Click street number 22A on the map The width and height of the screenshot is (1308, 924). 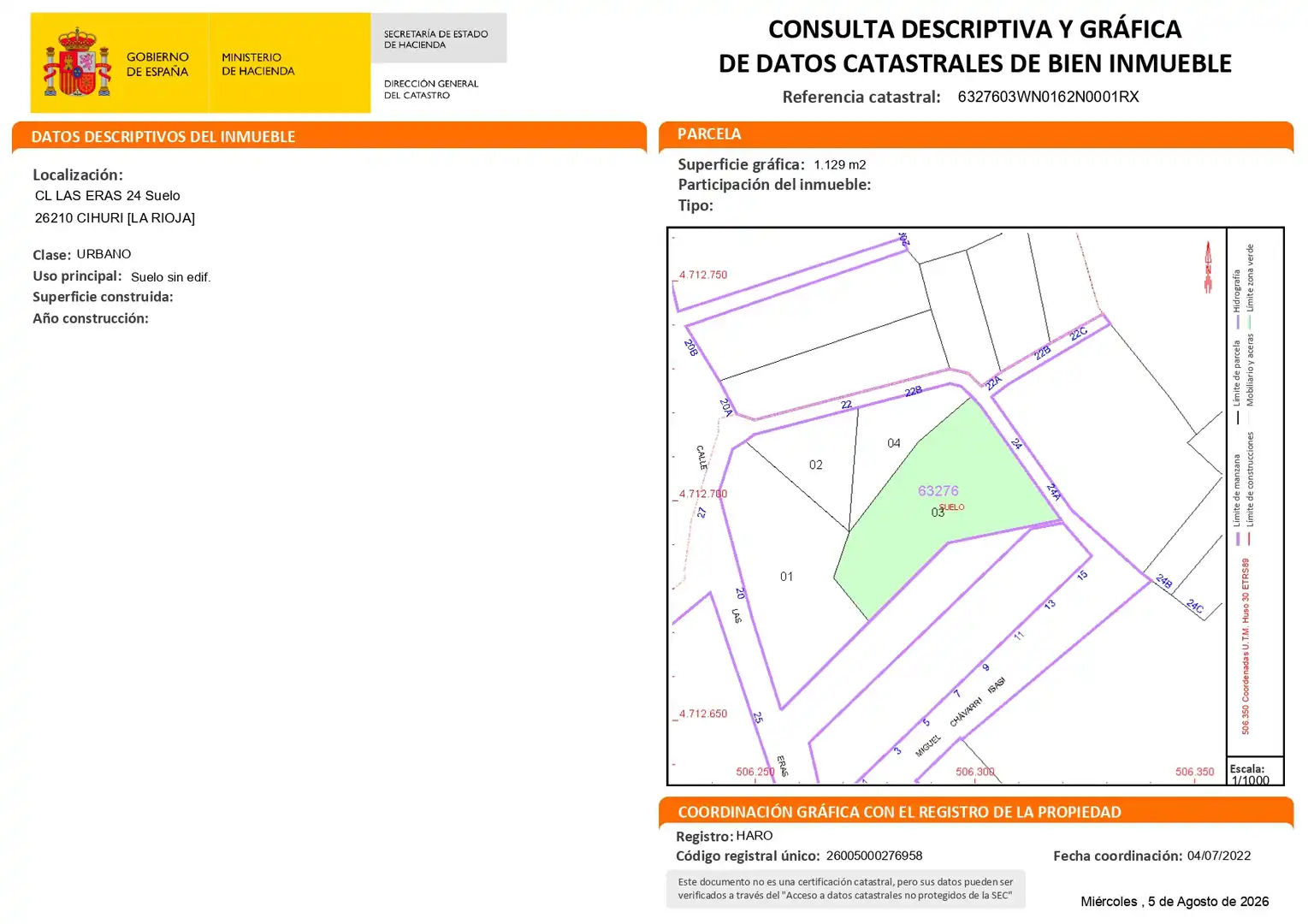pyautogui.click(x=993, y=383)
